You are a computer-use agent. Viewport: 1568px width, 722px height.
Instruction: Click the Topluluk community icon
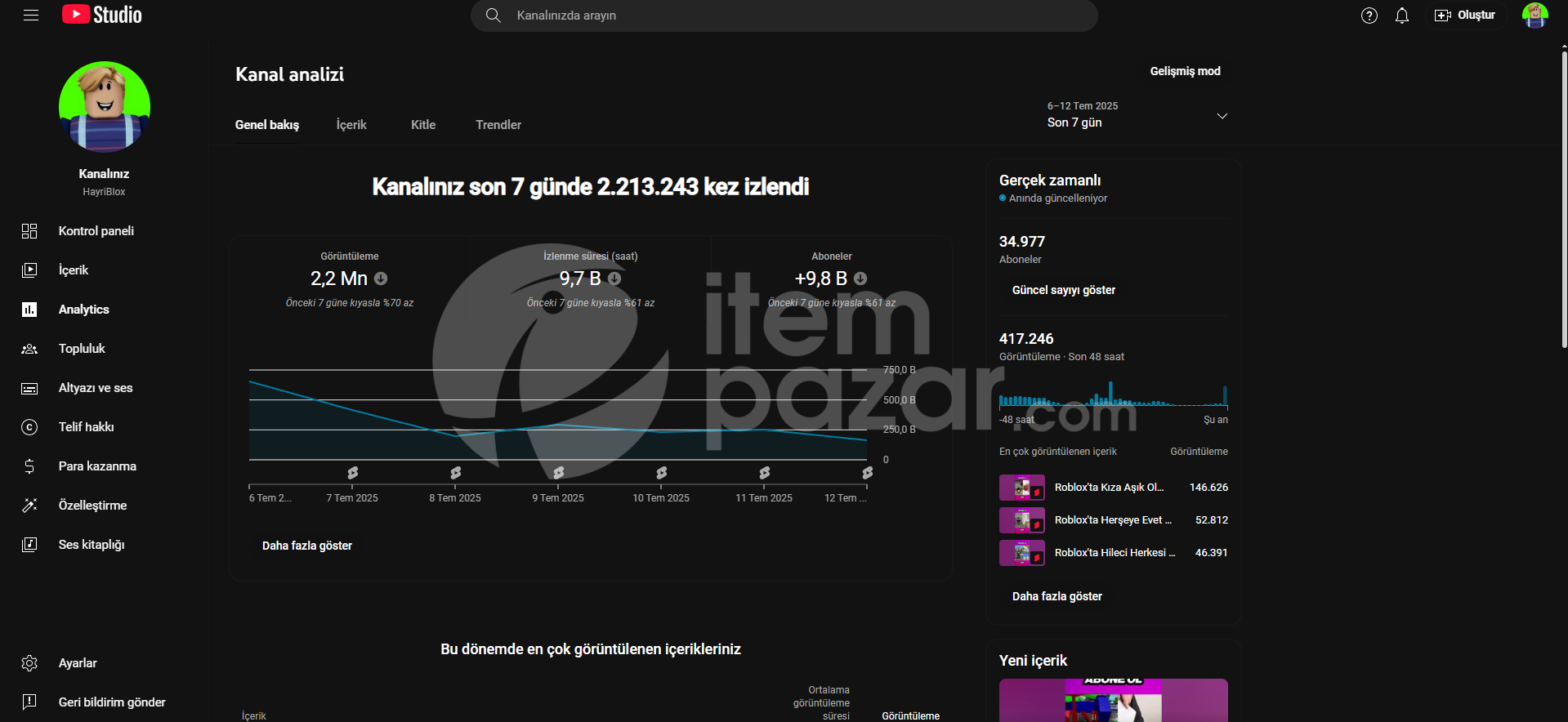coord(29,349)
